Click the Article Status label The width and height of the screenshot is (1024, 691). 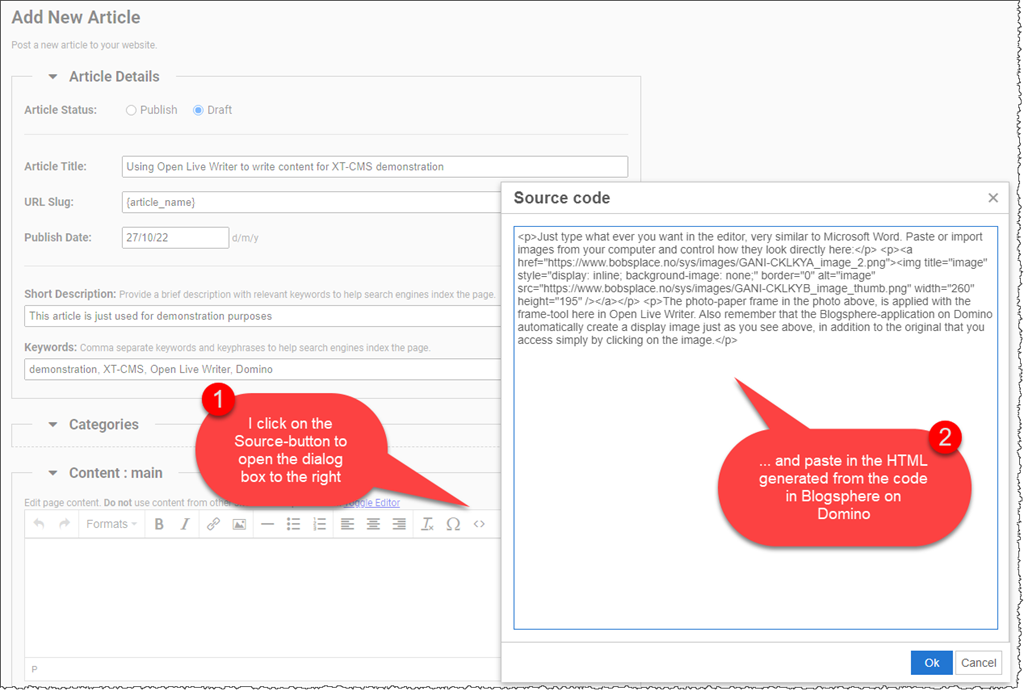click(60, 110)
